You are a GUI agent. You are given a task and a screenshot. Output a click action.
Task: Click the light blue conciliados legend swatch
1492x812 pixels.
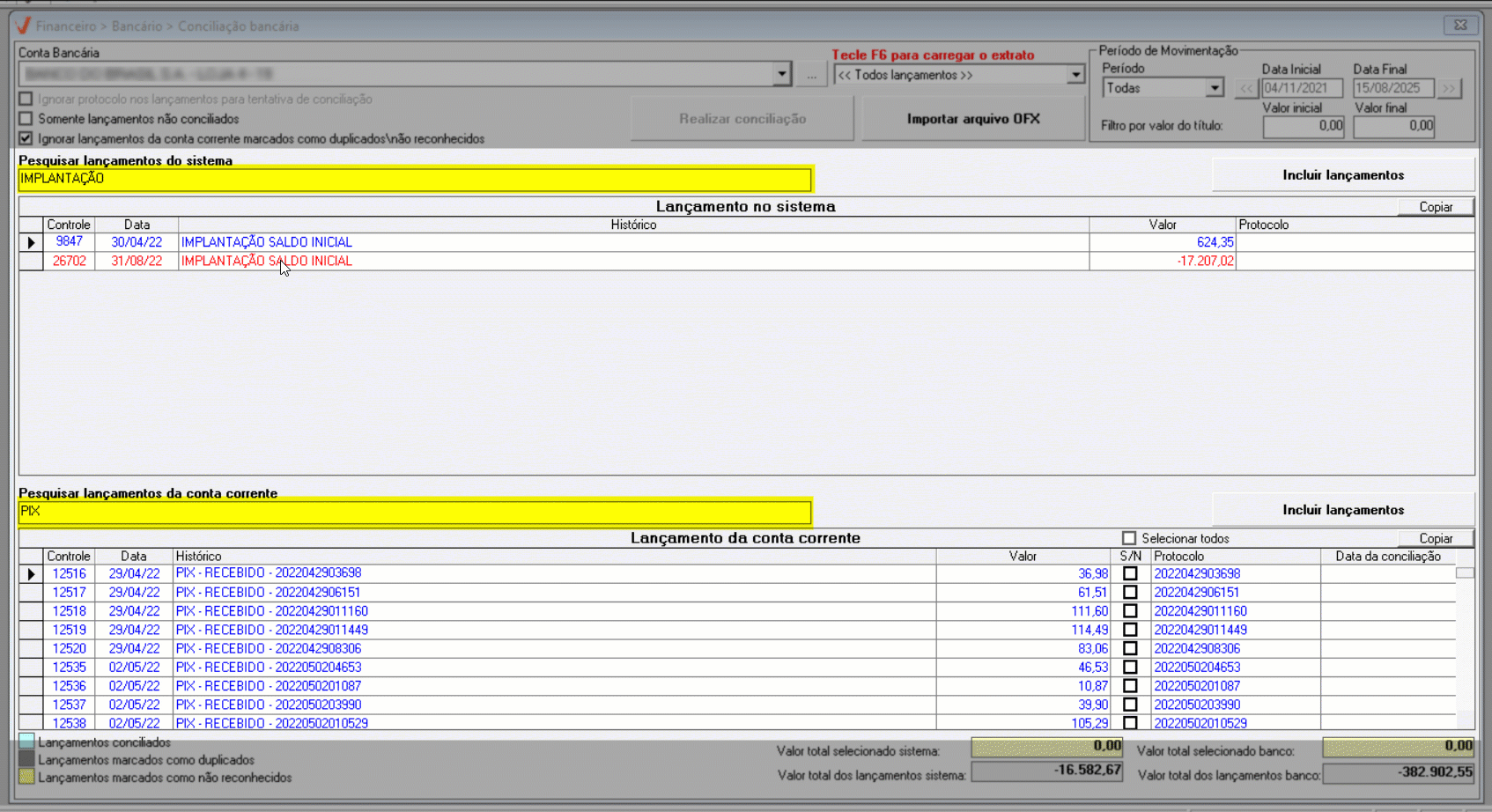pos(26,742)
